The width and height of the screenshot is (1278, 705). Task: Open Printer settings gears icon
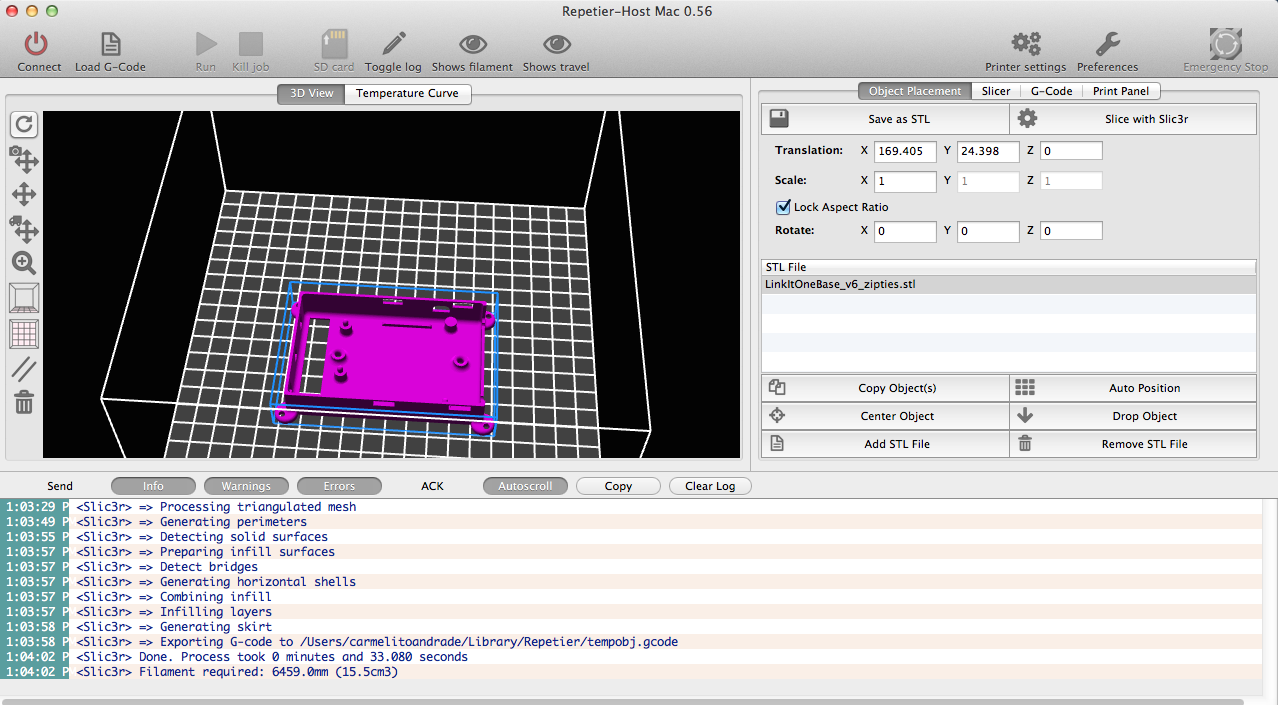pos(1025,44)
